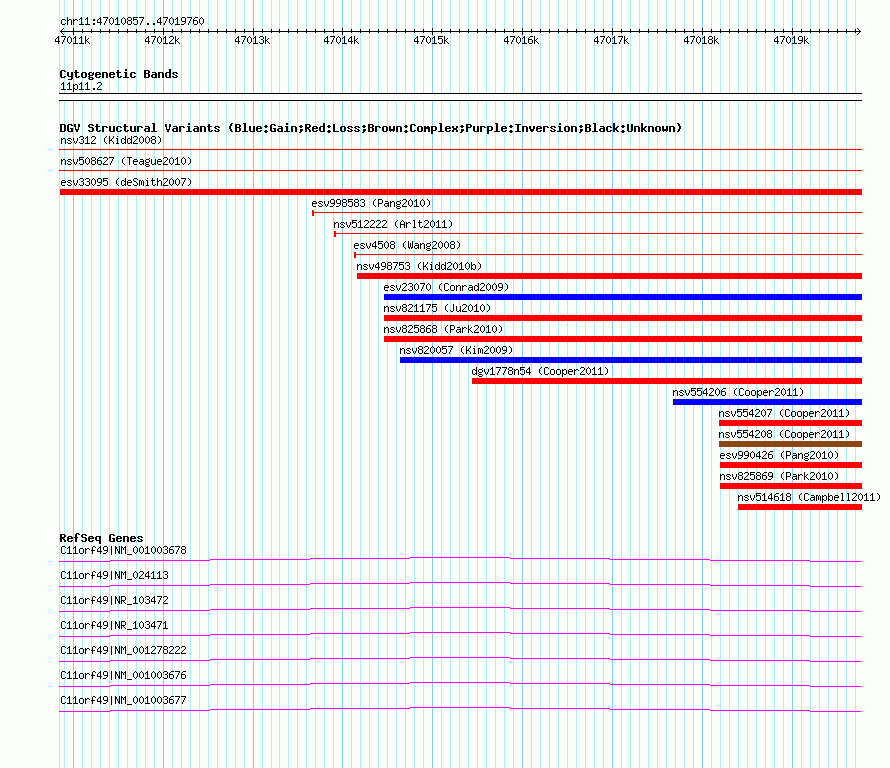Click the red dgv1778n54 loss bar
The height and width of the screenshot is (768, 890).
click(x=666, y=381)
